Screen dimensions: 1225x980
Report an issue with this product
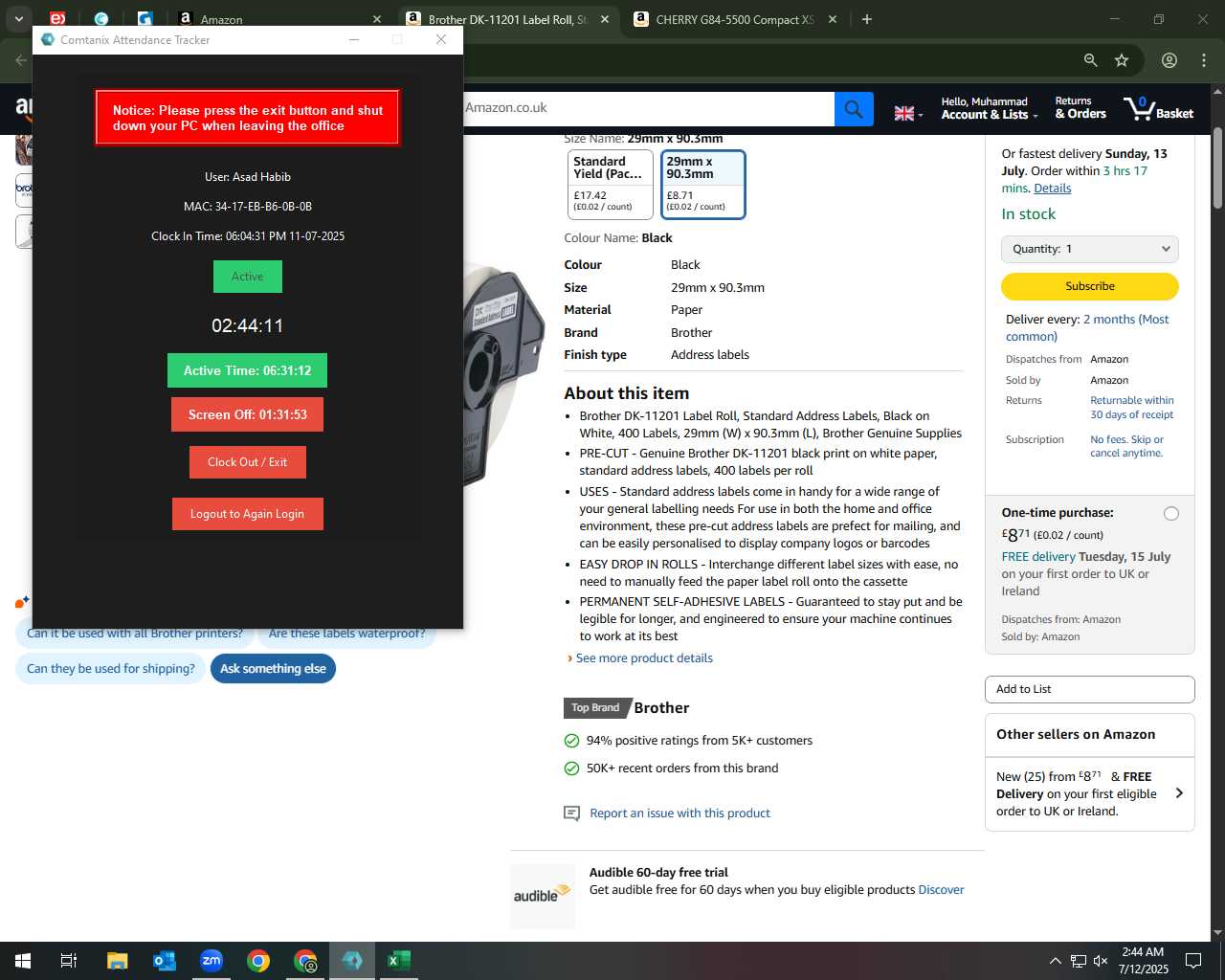point(679,813)
